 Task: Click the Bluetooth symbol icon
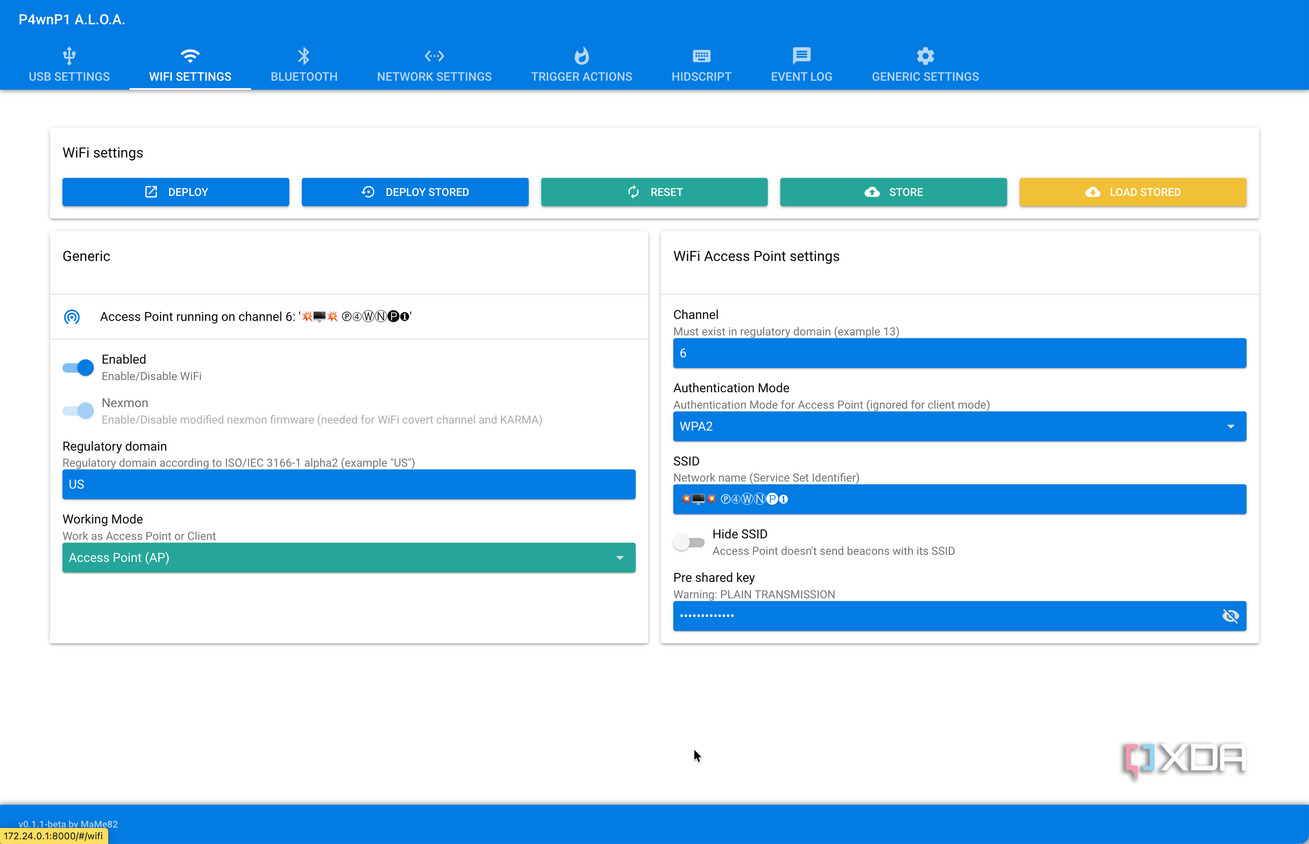[x=304, y=56]
